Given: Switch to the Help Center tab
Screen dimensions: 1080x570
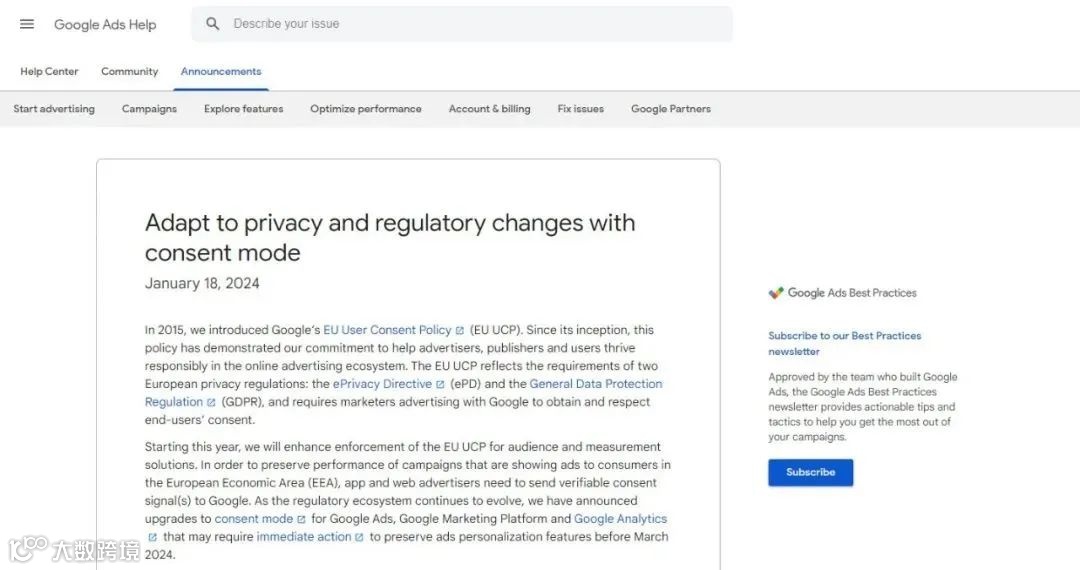Looking at the screenshot, I should click(x=49, y=72).
